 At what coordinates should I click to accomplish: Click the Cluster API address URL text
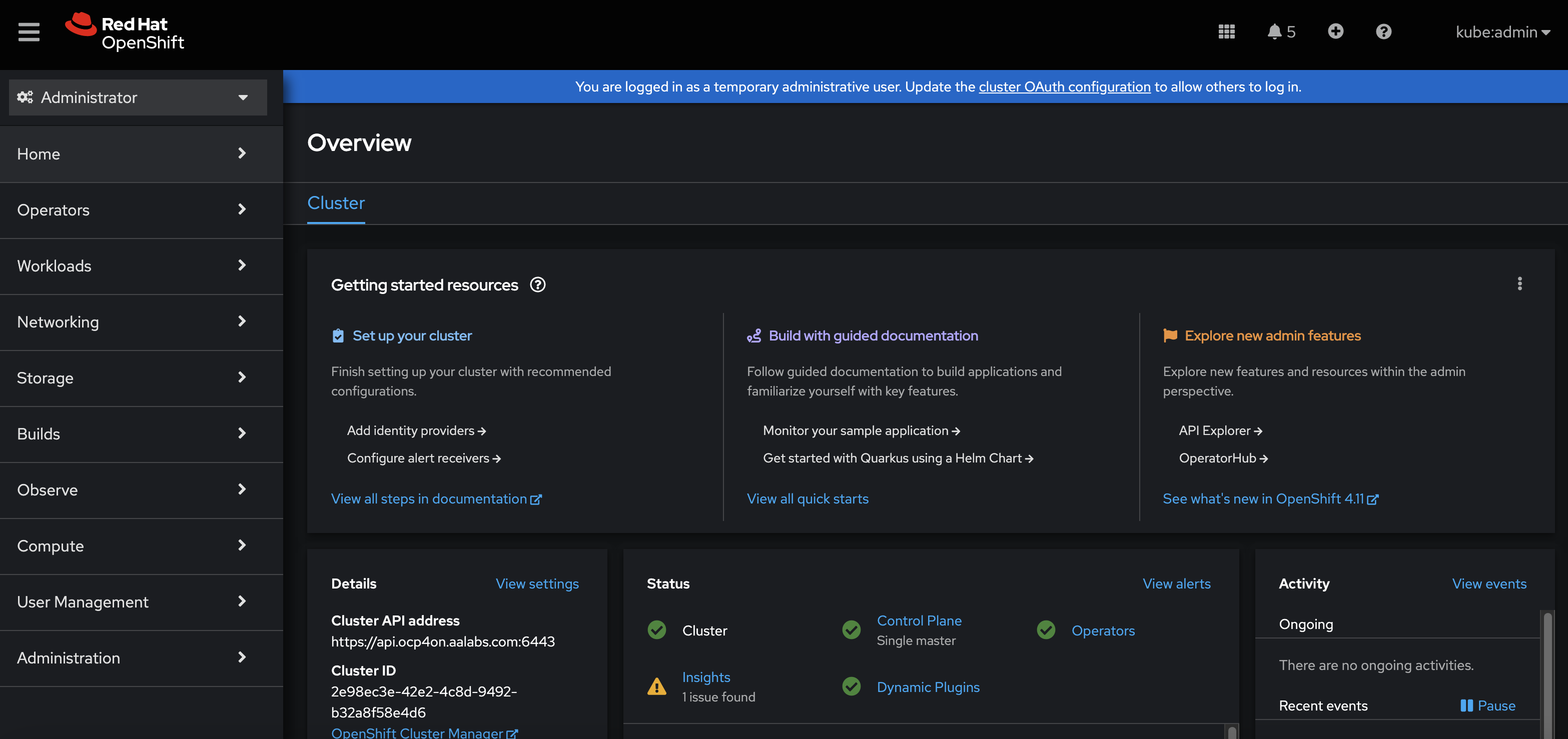pyautogui.click(x=443, y=641)
